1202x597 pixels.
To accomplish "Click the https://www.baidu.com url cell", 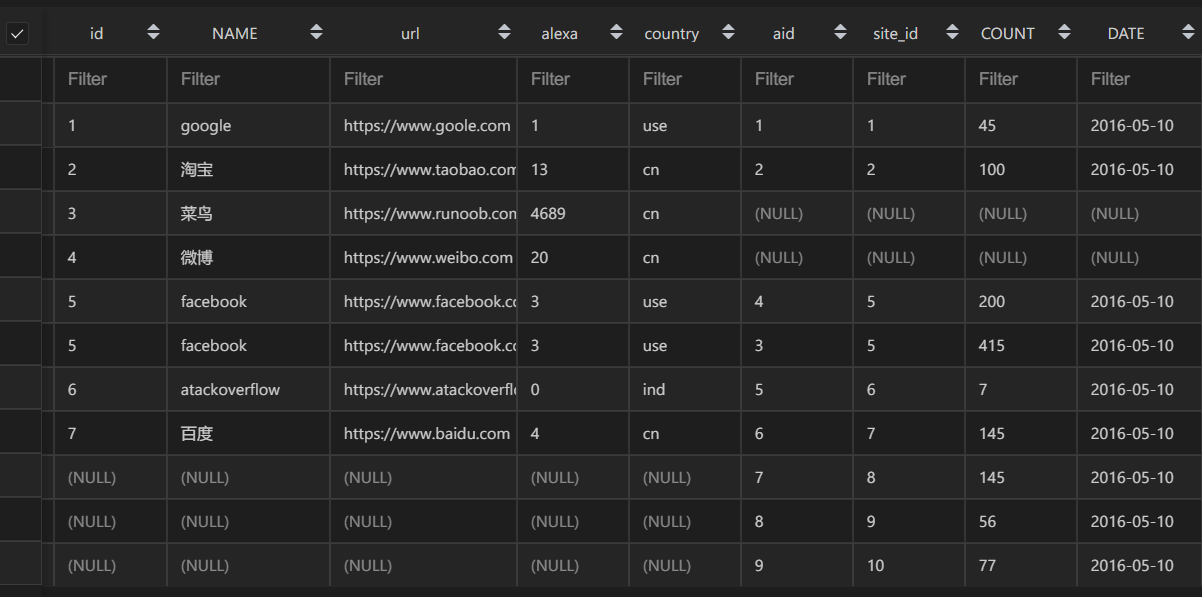I will pos(423,434).
